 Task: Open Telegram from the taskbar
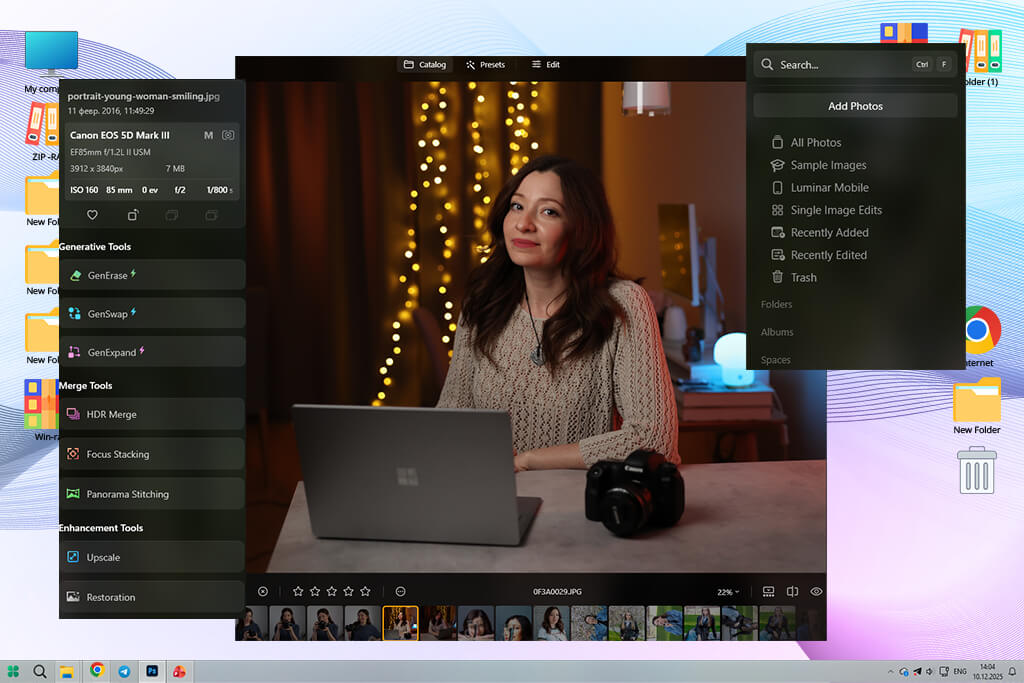click(x=124, y=671)
